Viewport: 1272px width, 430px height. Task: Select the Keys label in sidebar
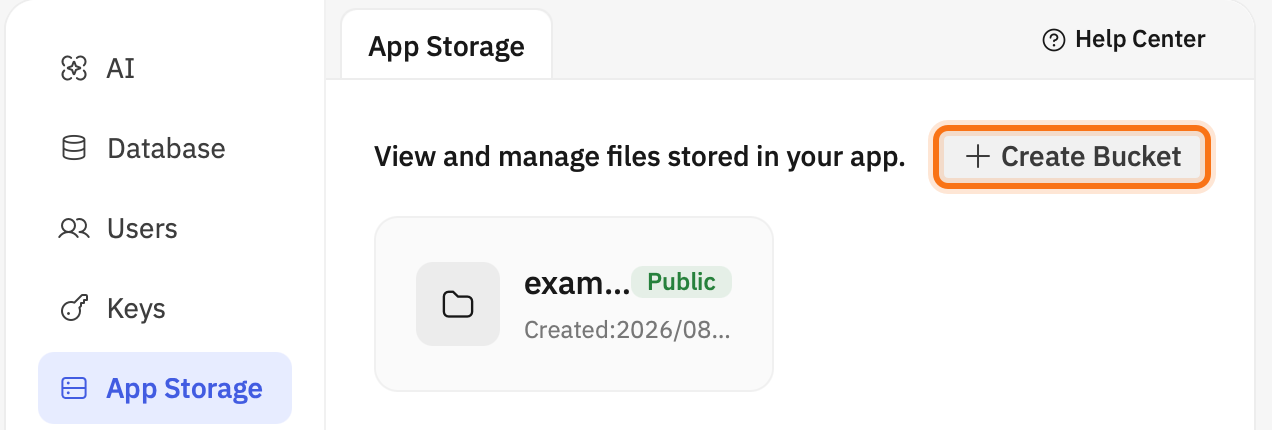[x=136, y=309]
